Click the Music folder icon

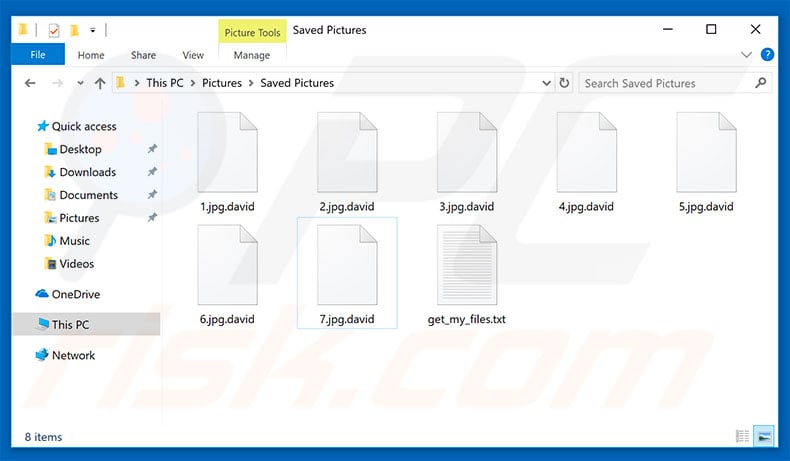(50, 240)
